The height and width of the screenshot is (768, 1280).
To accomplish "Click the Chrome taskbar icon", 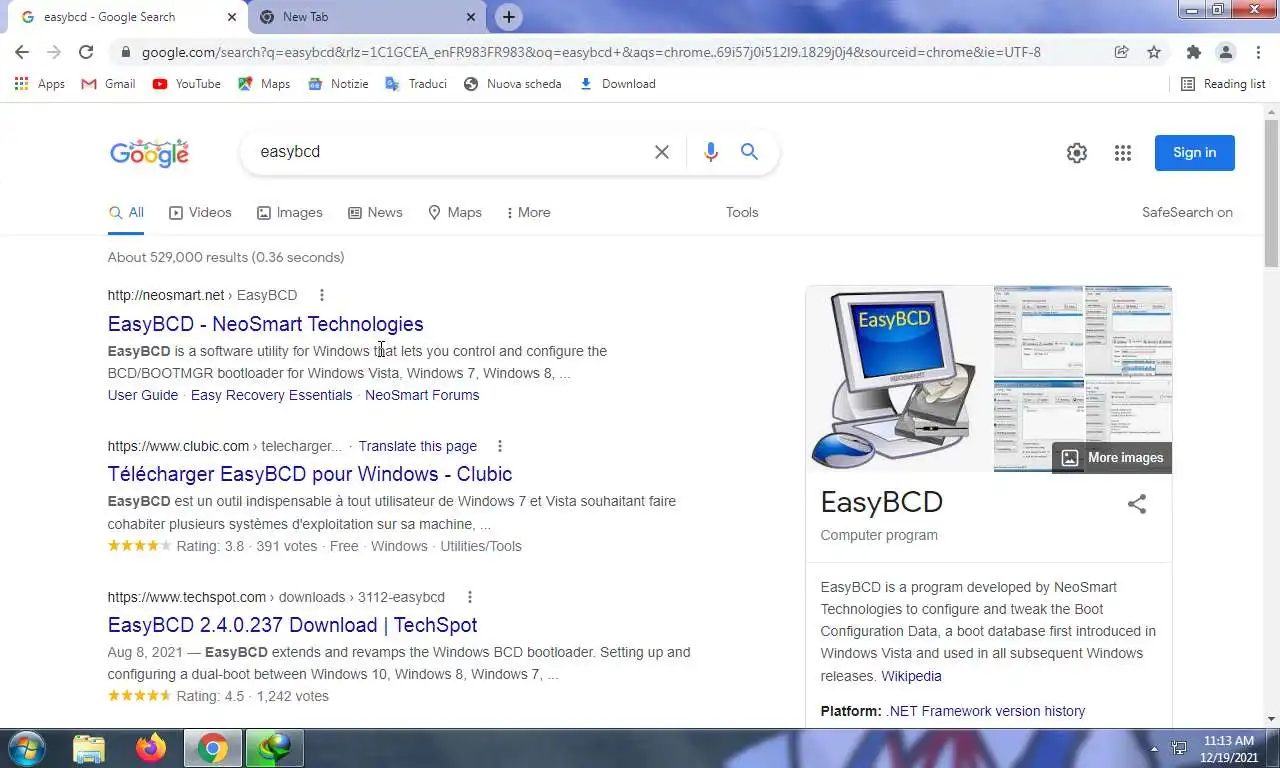I will pyautogui.click(x=212, y=748).
